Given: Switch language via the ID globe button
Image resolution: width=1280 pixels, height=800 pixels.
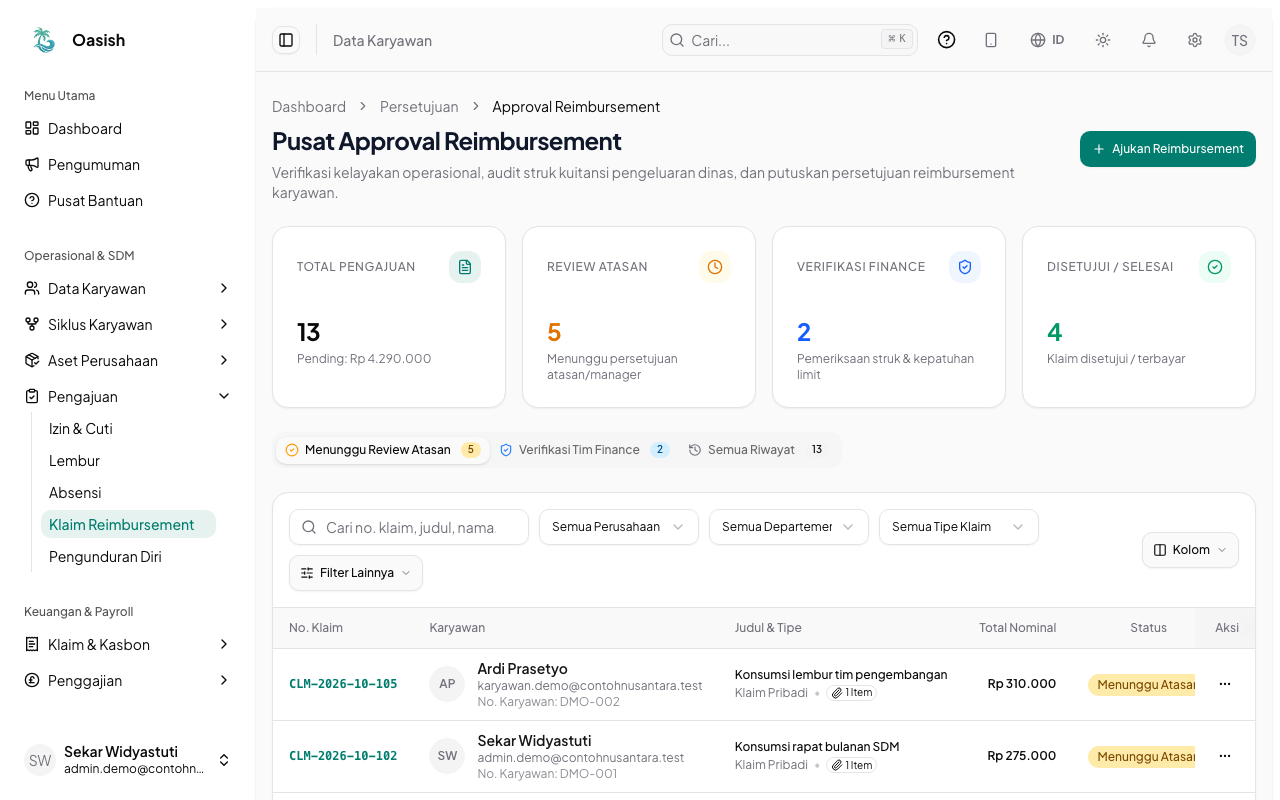Looking at the screenshot, I should 1047,40.
